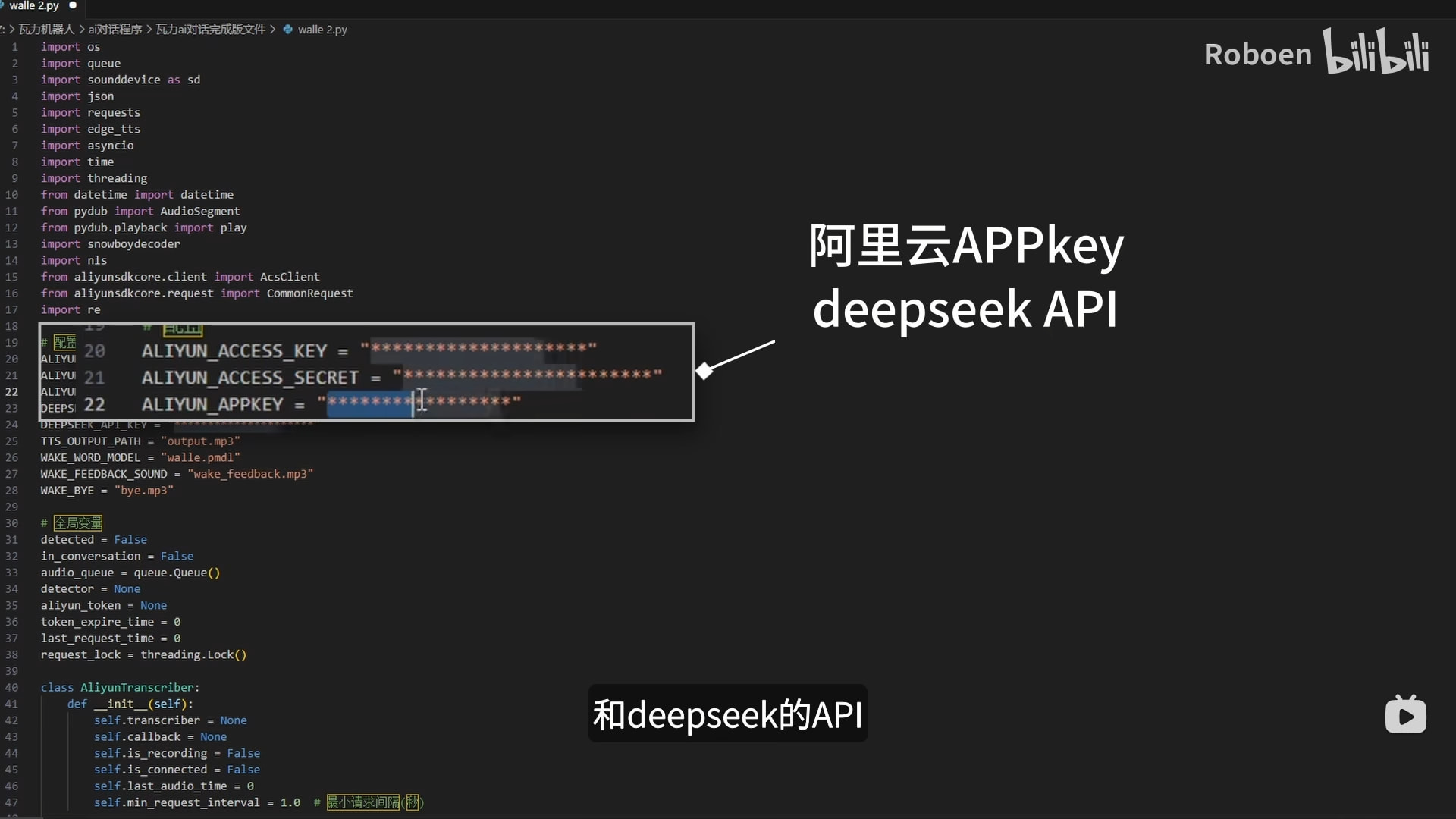Click the white diamond callout marker

(704, 371)
